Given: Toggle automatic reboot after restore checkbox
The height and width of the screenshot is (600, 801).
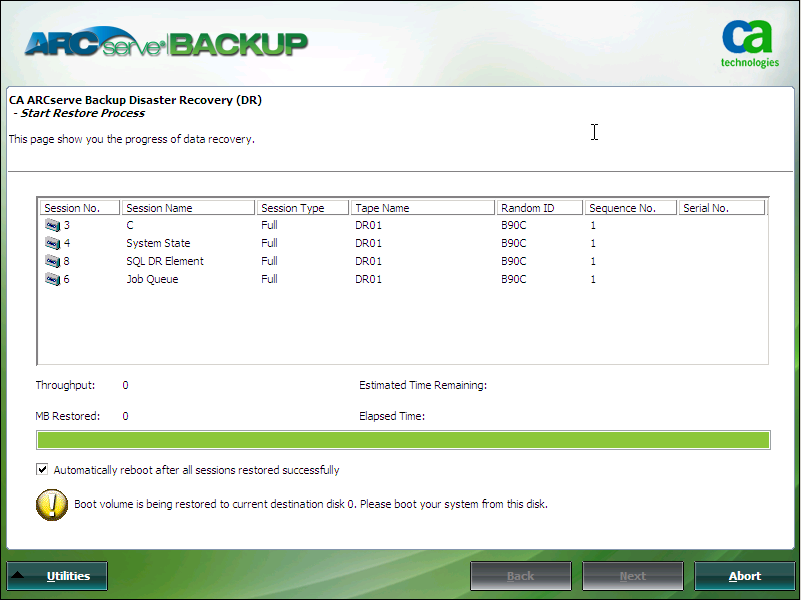Looking at the screenshot, I should click(x=42, y=469).
